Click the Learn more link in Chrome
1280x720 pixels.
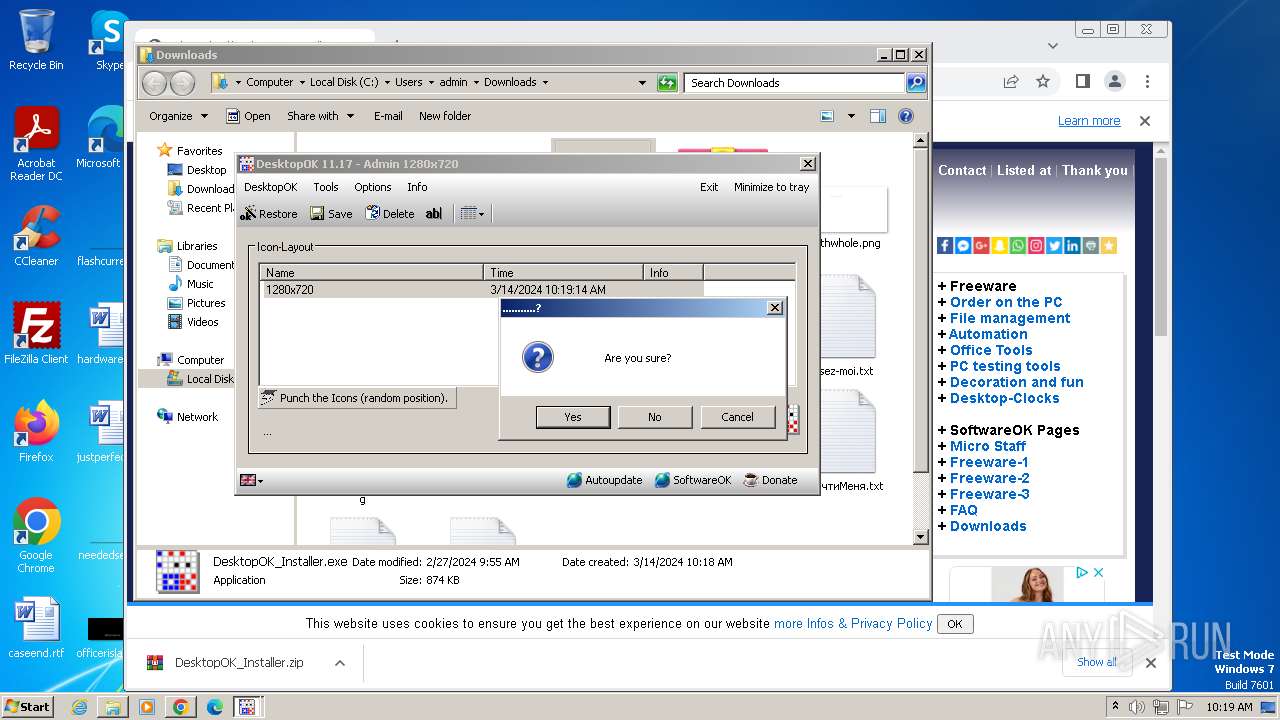(1089, 121)
